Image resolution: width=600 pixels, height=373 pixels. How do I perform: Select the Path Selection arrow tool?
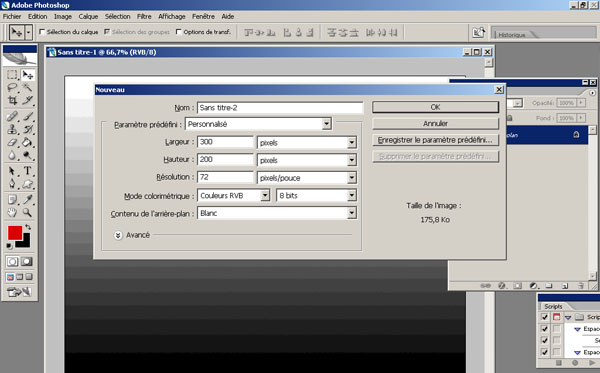click(12, 171)
